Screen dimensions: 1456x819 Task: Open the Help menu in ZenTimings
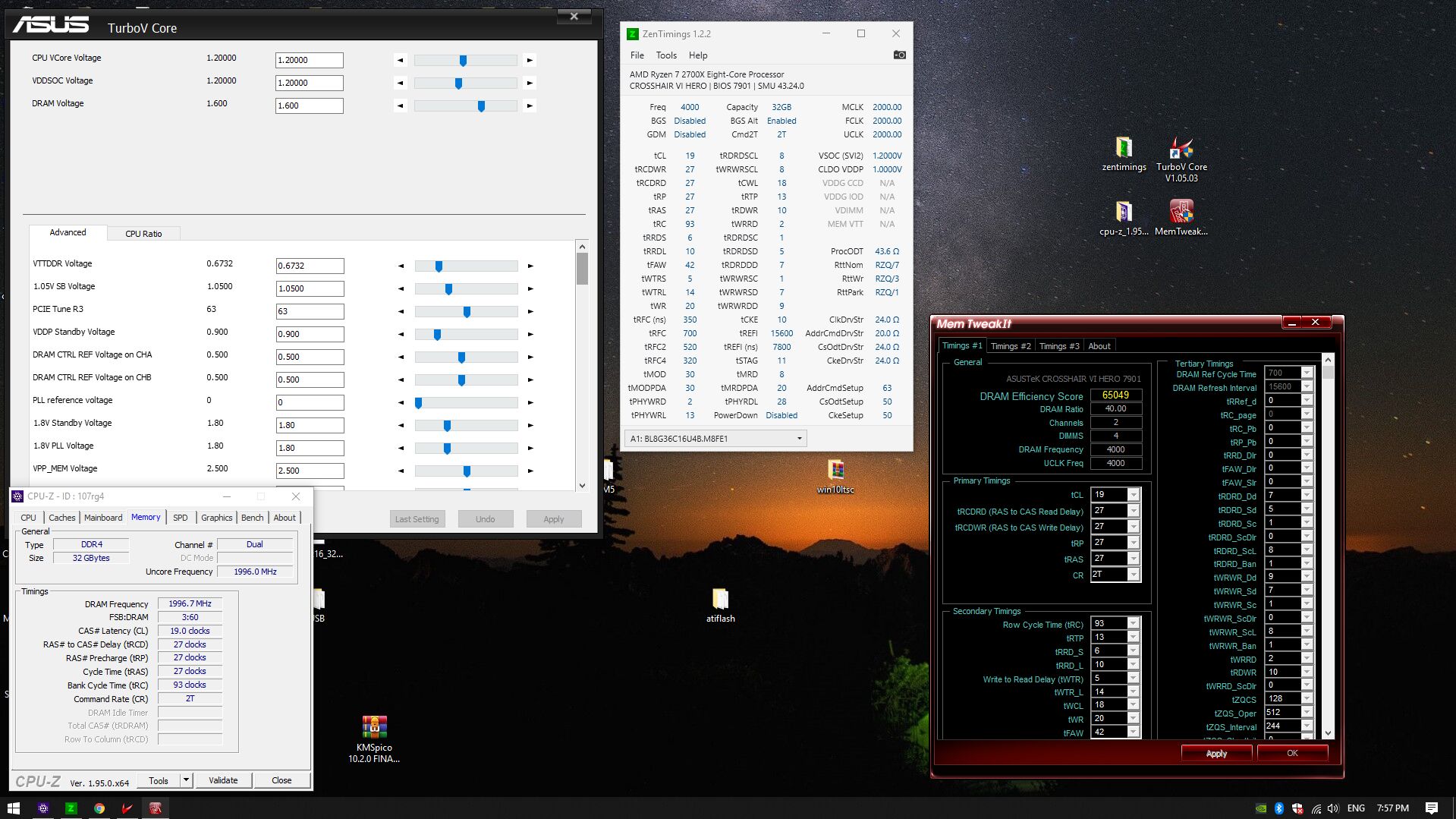pyautogui.click(x=698, y=55)
